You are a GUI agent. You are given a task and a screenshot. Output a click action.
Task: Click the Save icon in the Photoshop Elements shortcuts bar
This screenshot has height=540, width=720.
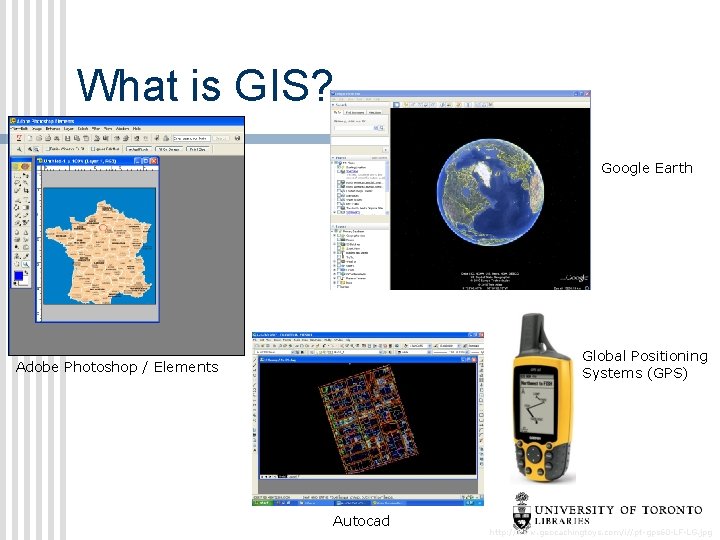(68, 138)
